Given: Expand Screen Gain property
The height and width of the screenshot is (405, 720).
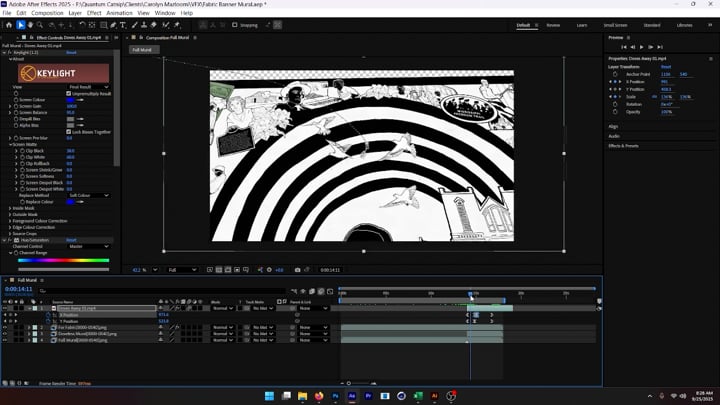Looking at the screenshot, I should (x=10, y=106).
